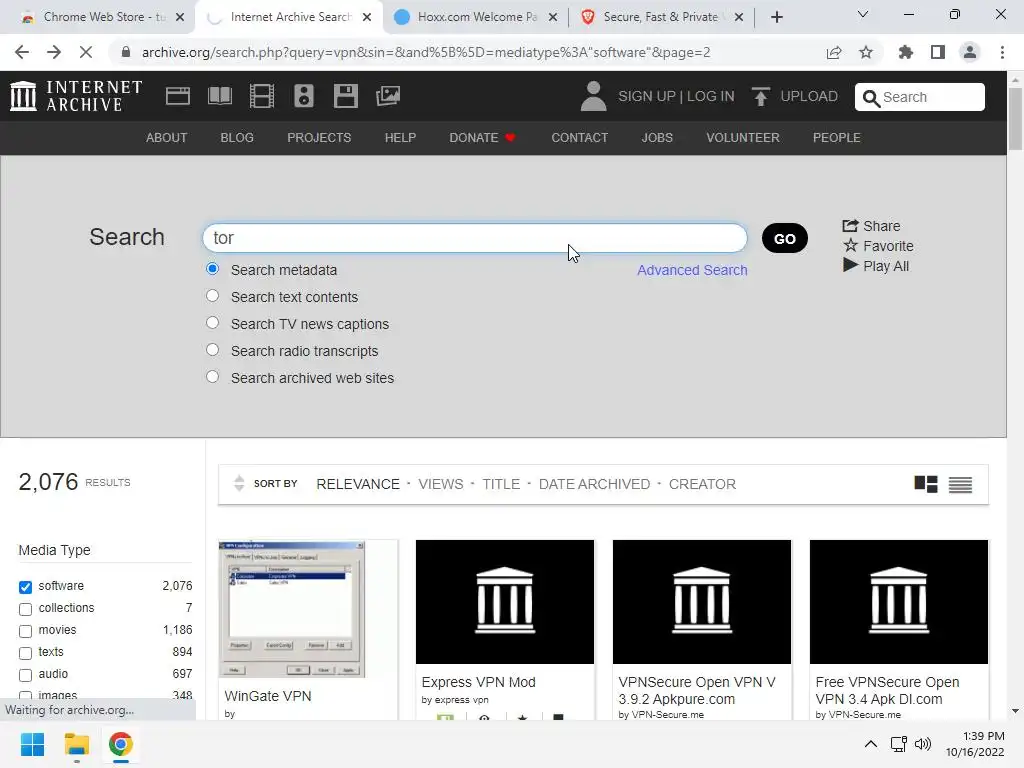Image resolution: width=1024 pixels, height=768 pixels.
Task: Open the VOLUNTEER menu item
Action: [743, 138]
